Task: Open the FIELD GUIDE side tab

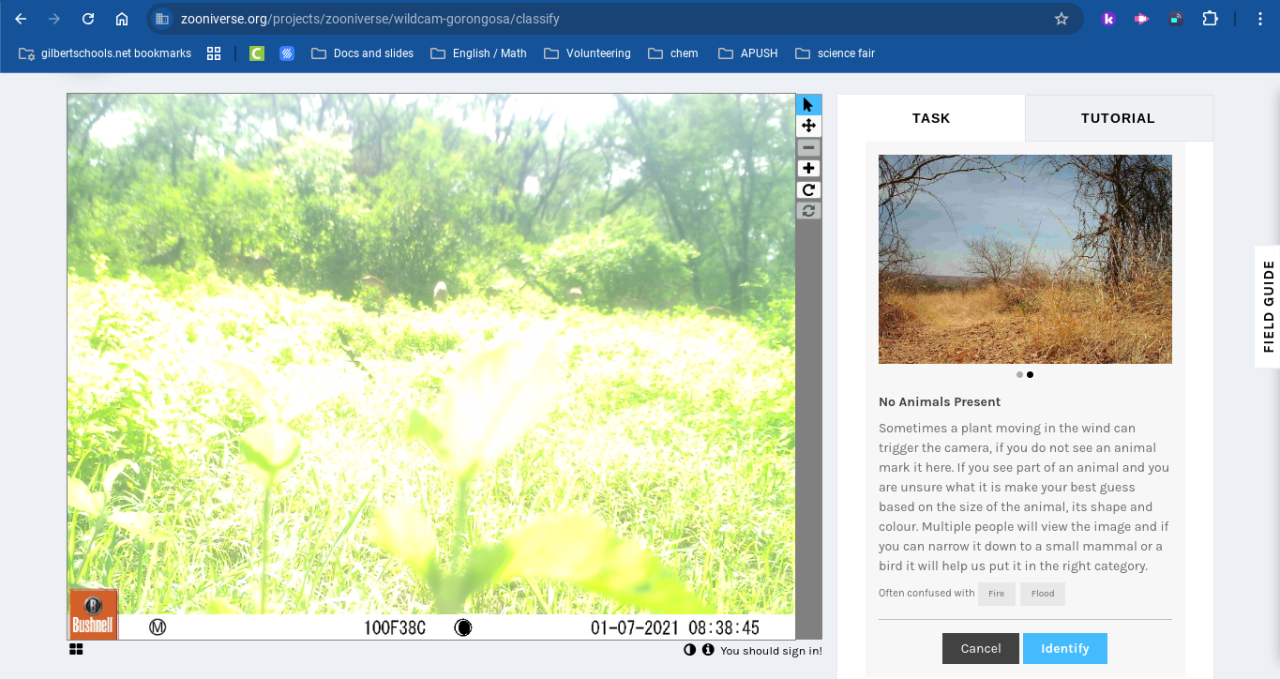Action: pyautogui.click(x=1267, y=306)
